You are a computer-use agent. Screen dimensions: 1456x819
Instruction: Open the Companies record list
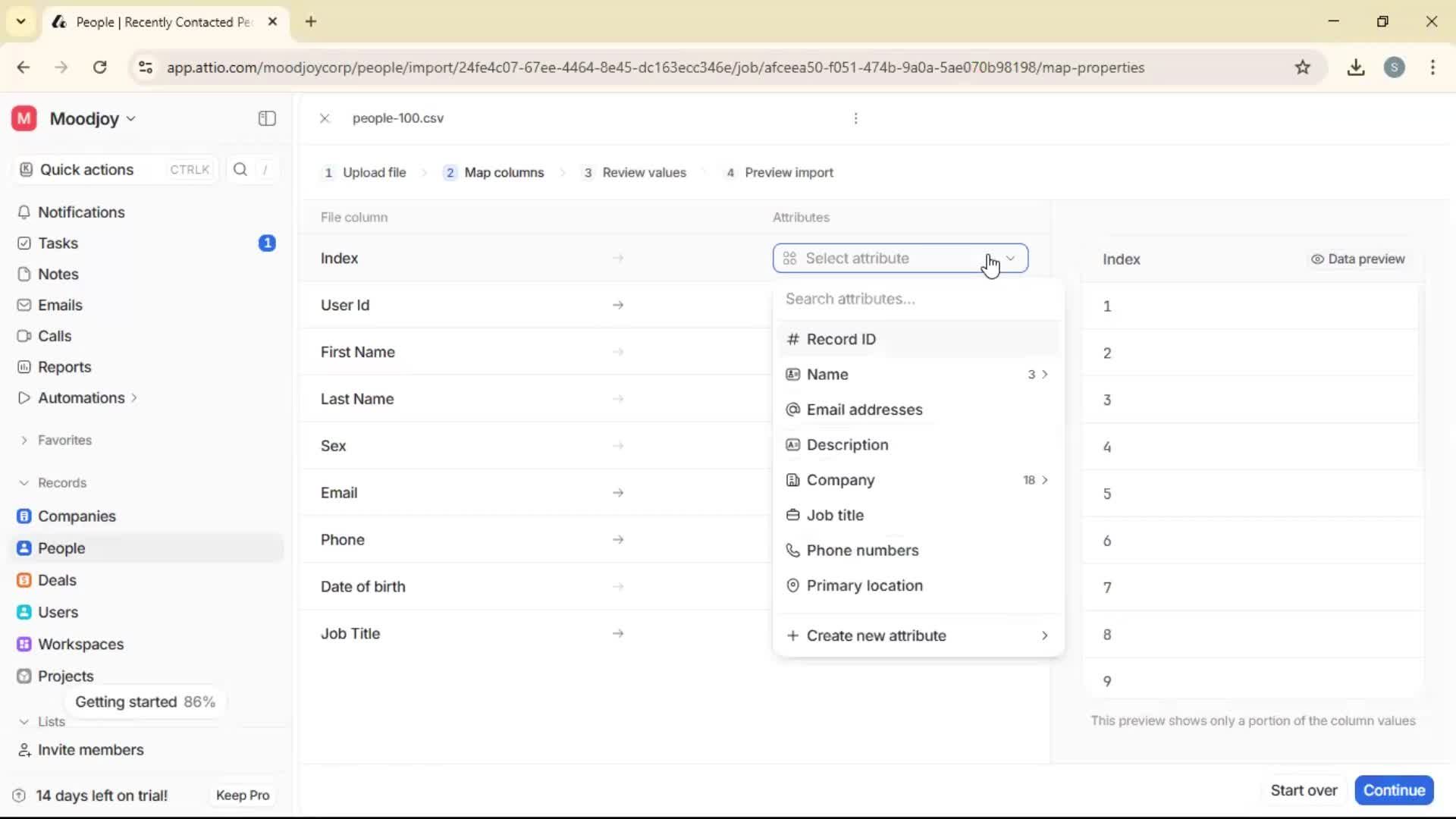[x=76, y=516]
